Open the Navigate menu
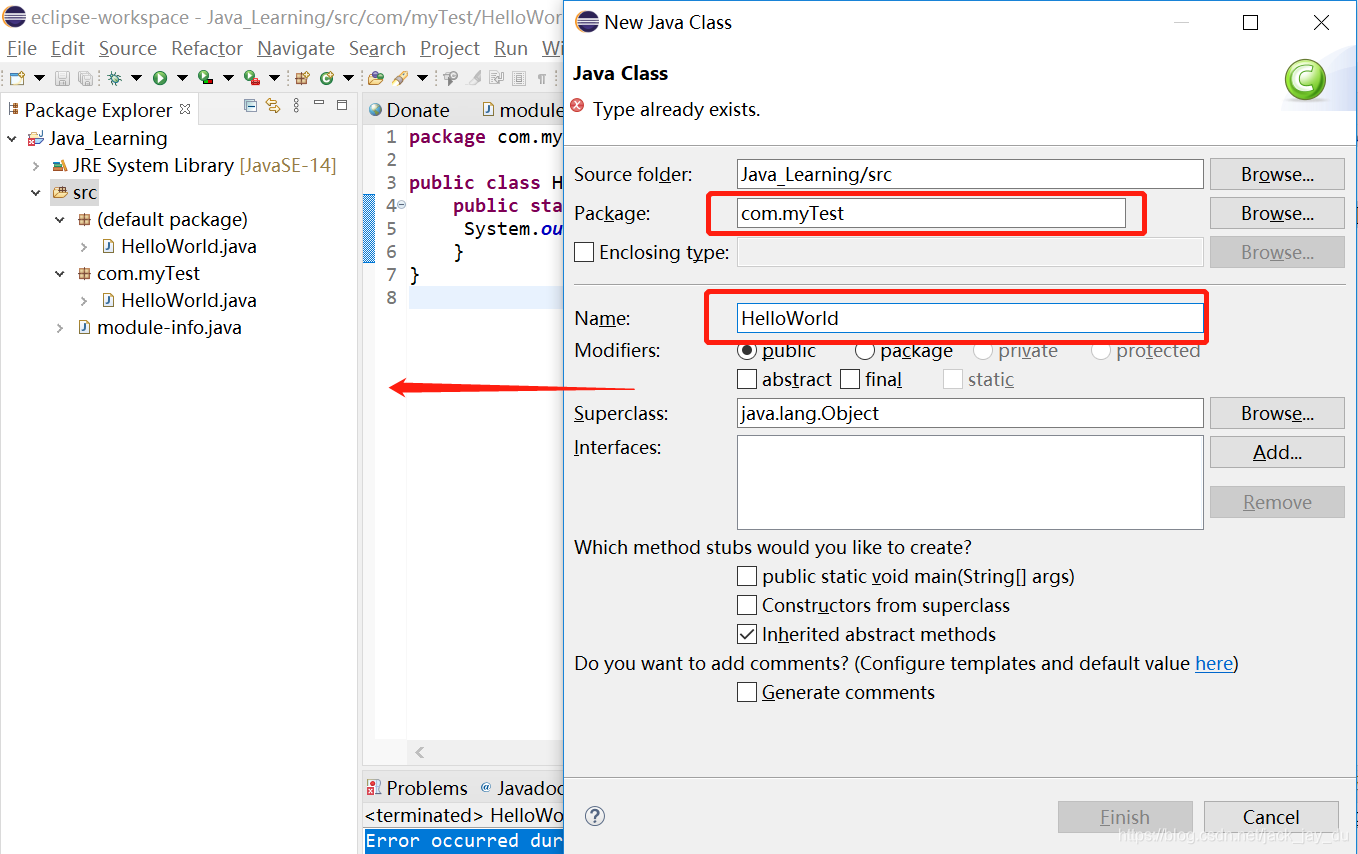 296,48
